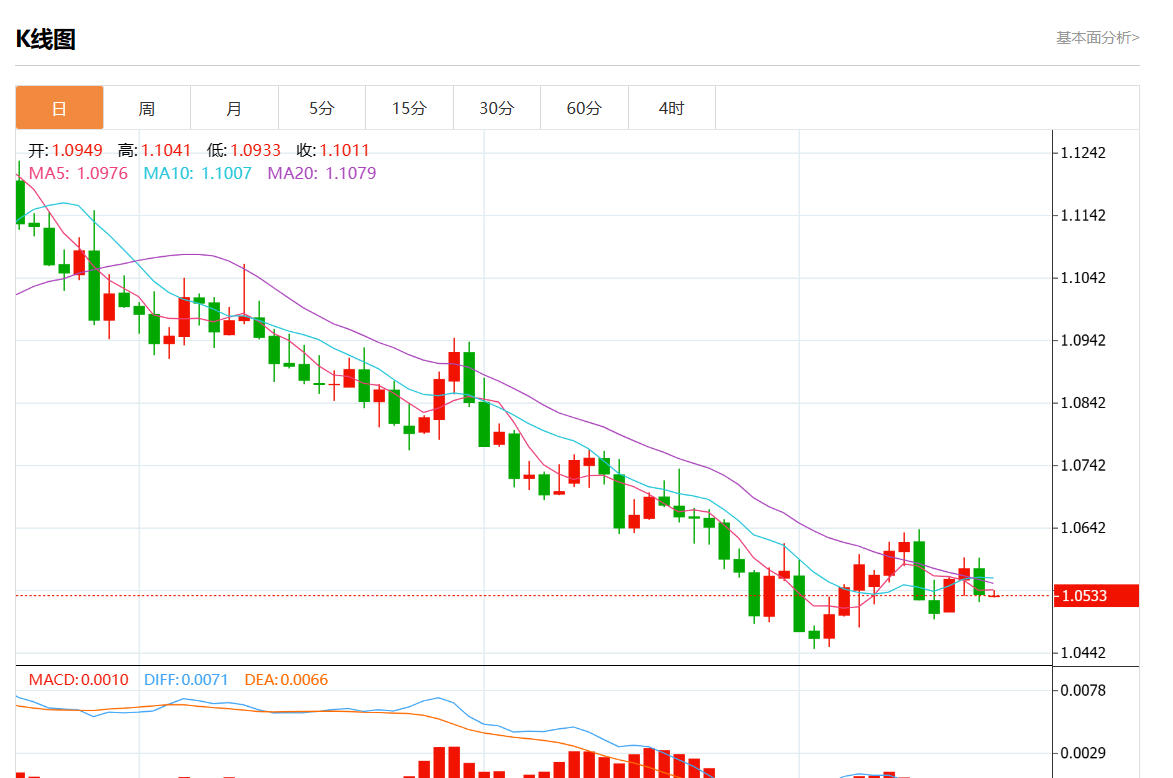Click the K线图 heading
1173x778 pixels.
click(x=46, y=39)
